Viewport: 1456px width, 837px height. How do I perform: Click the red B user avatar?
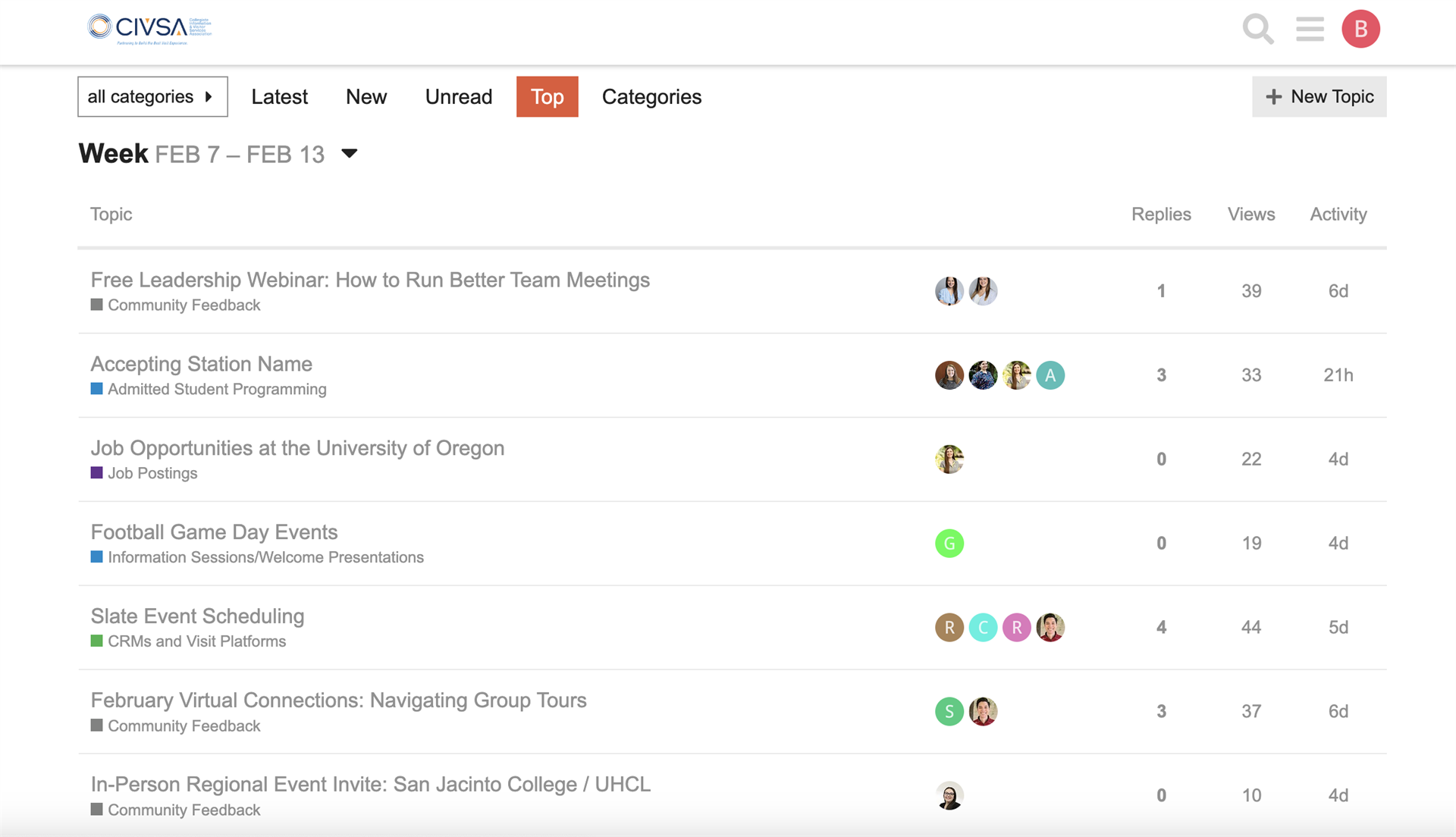[x=1360, y=30]
